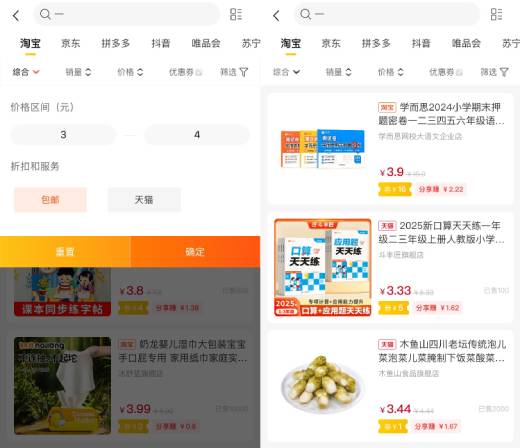Click search magnifier icon in left screen
This screenshot has height=448, width=520.
[45, 14]
